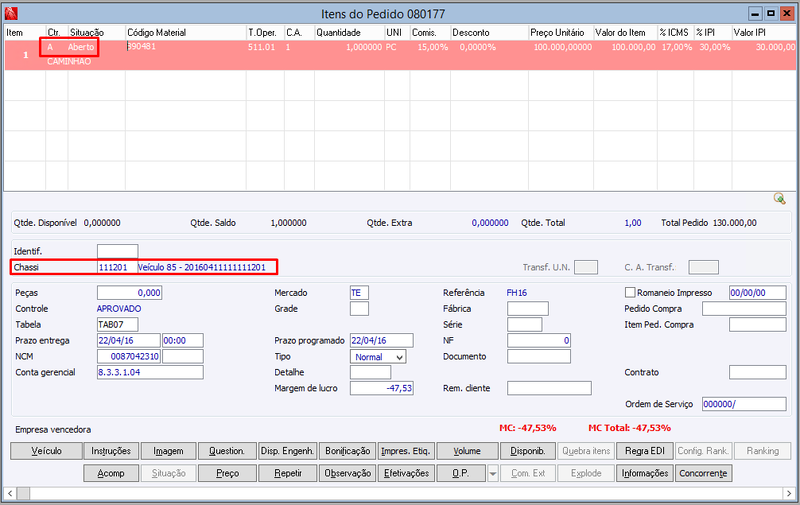800x505 pixels.
Task: Click the 100.000,00 Valor do Item cell
Action: click(633, 47)
